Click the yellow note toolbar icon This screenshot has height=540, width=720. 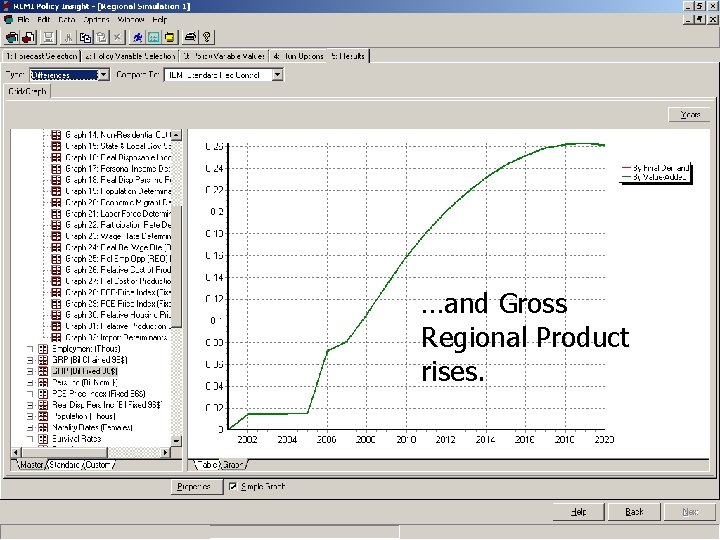169,37
